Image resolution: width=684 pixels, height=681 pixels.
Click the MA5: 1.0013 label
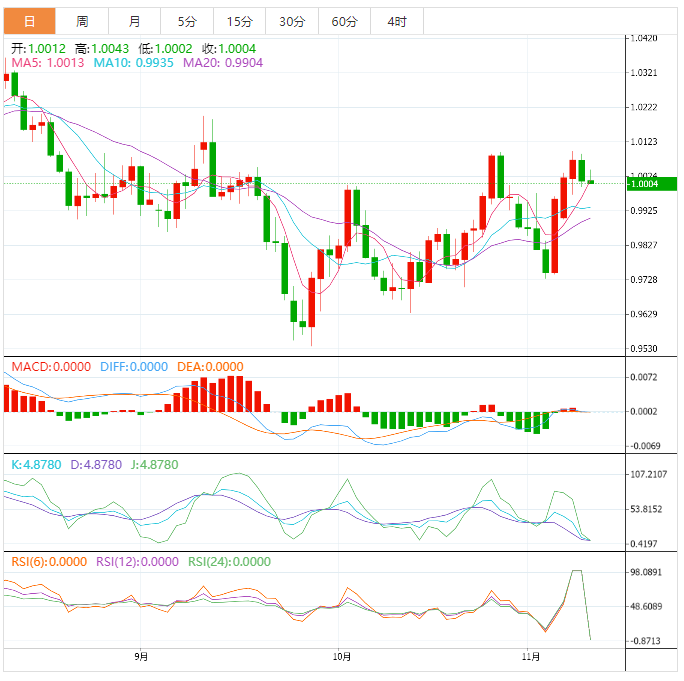click(x=48, y=63)
